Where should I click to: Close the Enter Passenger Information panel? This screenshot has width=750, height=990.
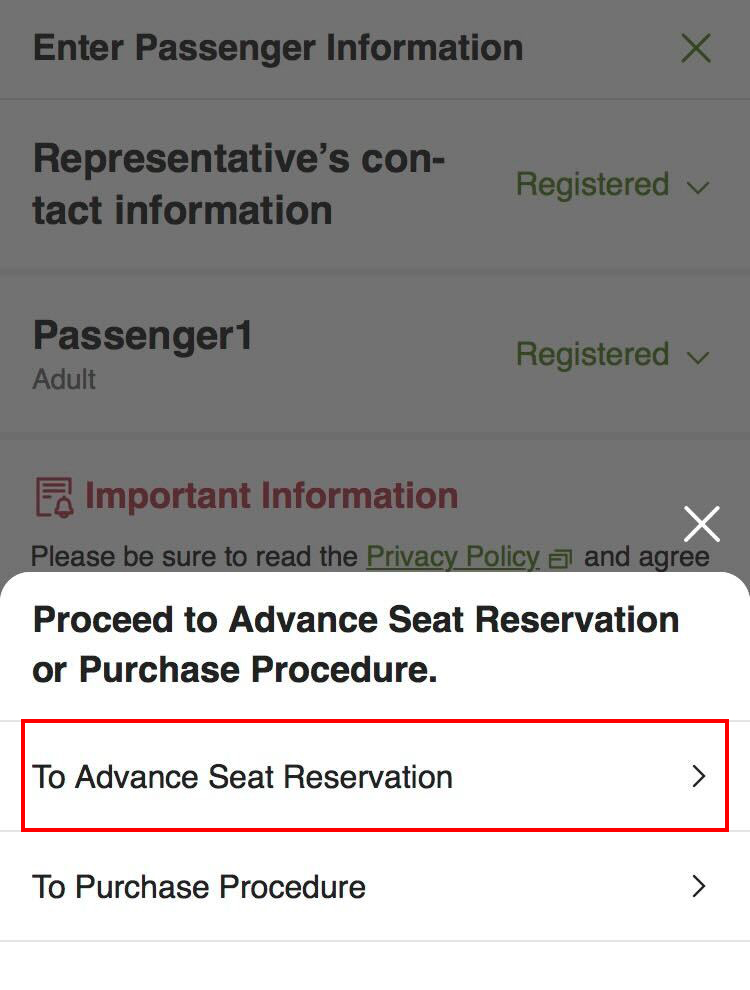coord(696,48)
